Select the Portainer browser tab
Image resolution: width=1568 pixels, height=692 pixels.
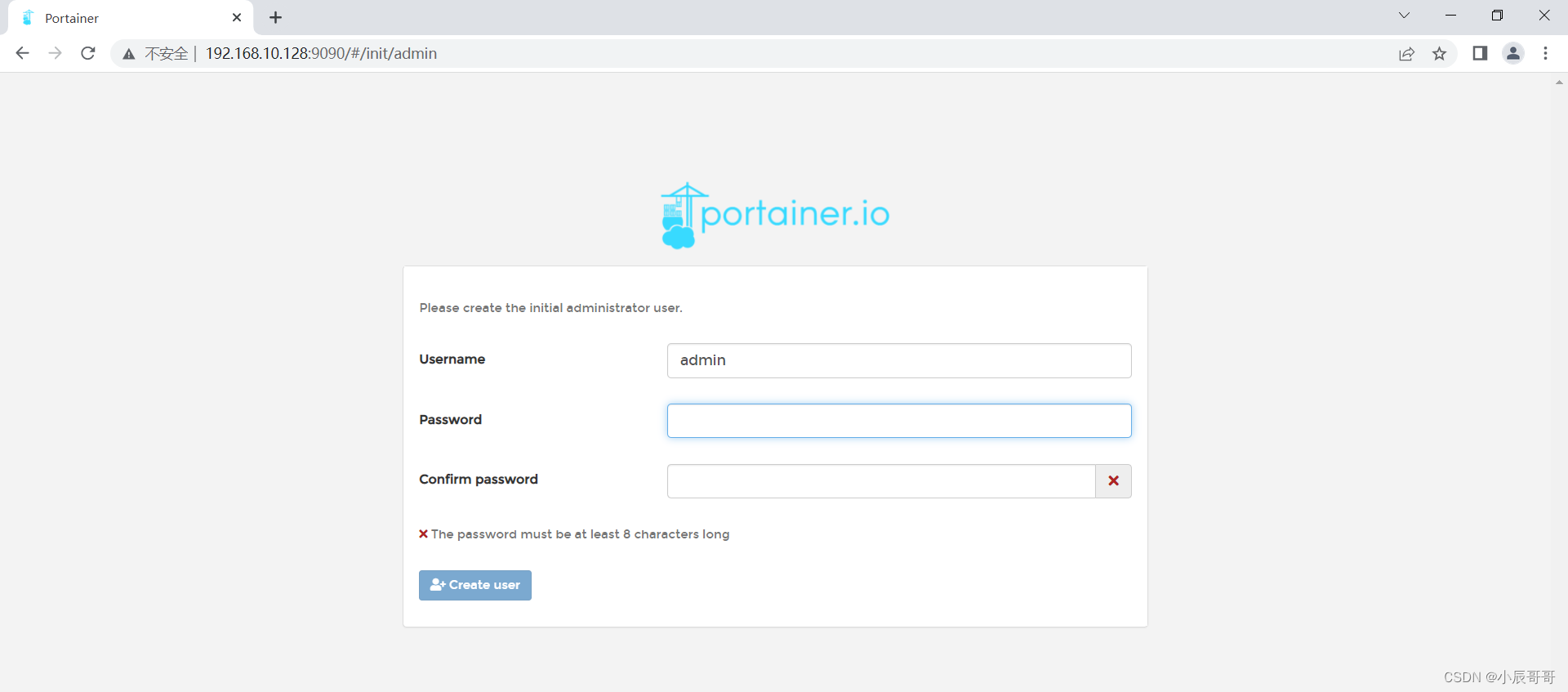[131, 18]
